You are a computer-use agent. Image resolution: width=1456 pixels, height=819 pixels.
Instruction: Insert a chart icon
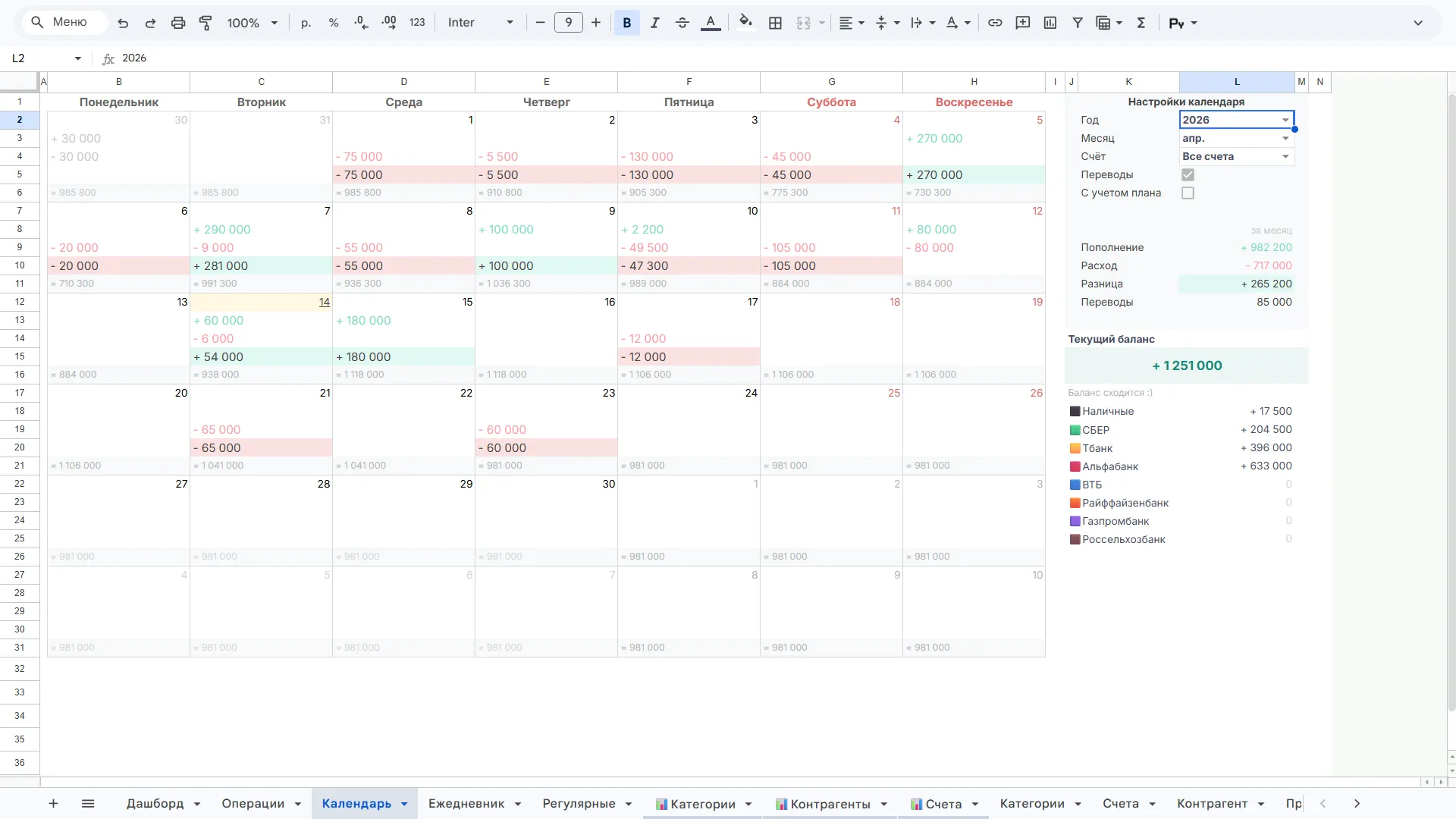pos(1050,23)
